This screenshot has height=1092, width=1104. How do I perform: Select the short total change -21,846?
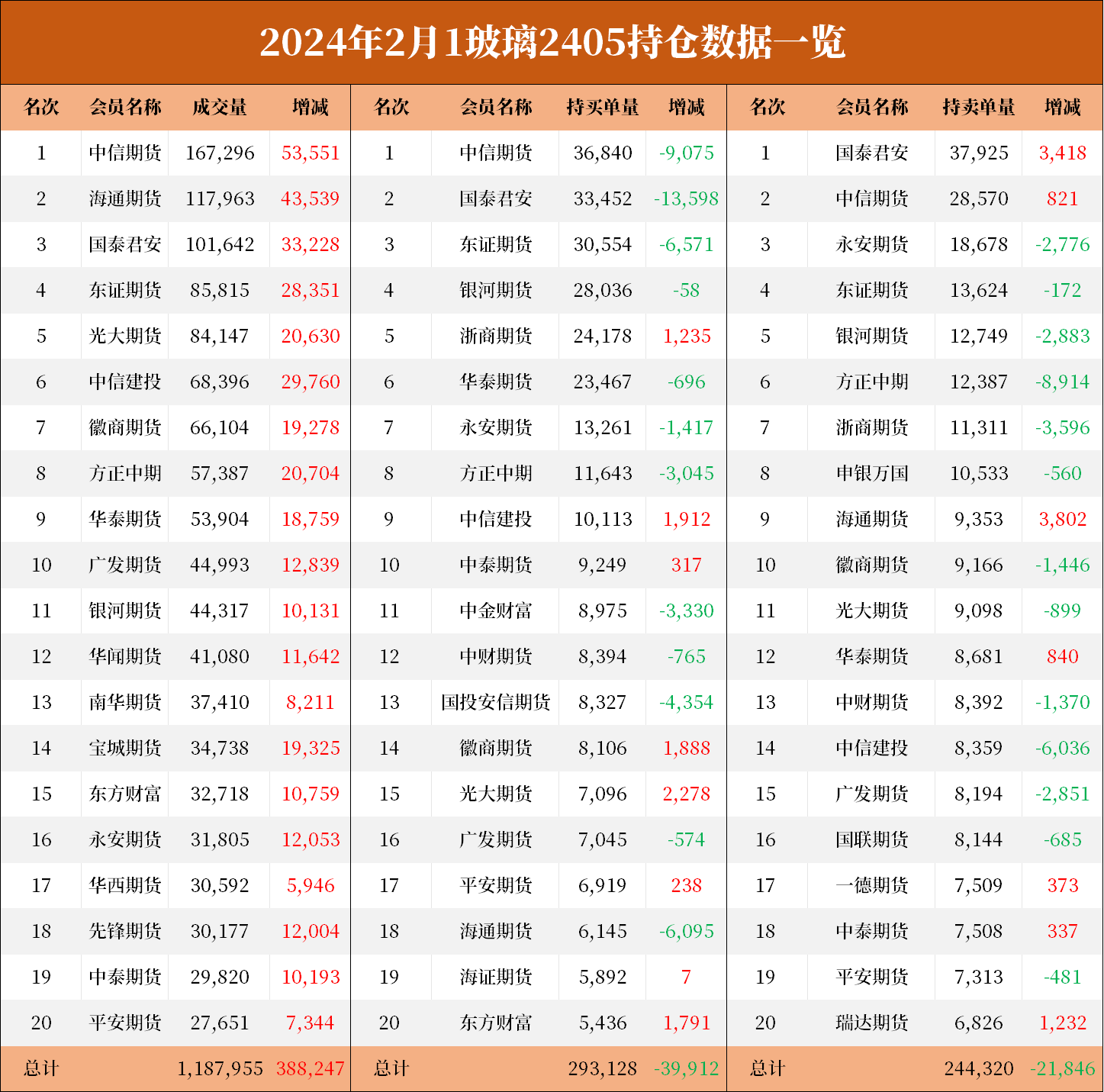[1063, 1068]
